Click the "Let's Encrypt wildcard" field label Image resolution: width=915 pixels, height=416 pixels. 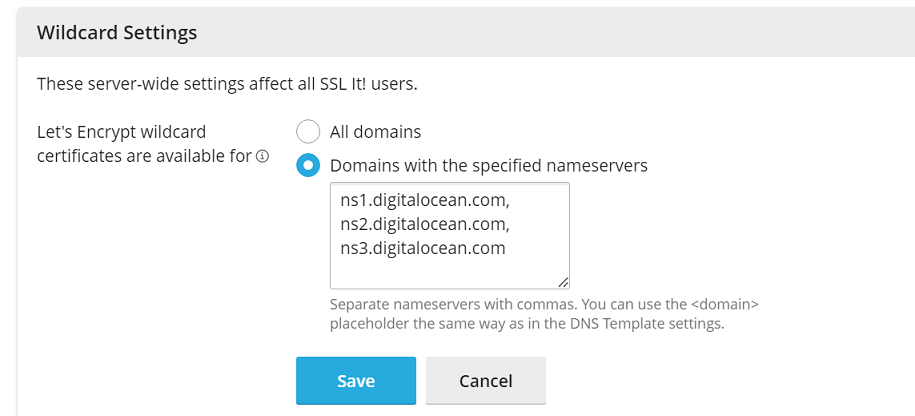(126, 131)
